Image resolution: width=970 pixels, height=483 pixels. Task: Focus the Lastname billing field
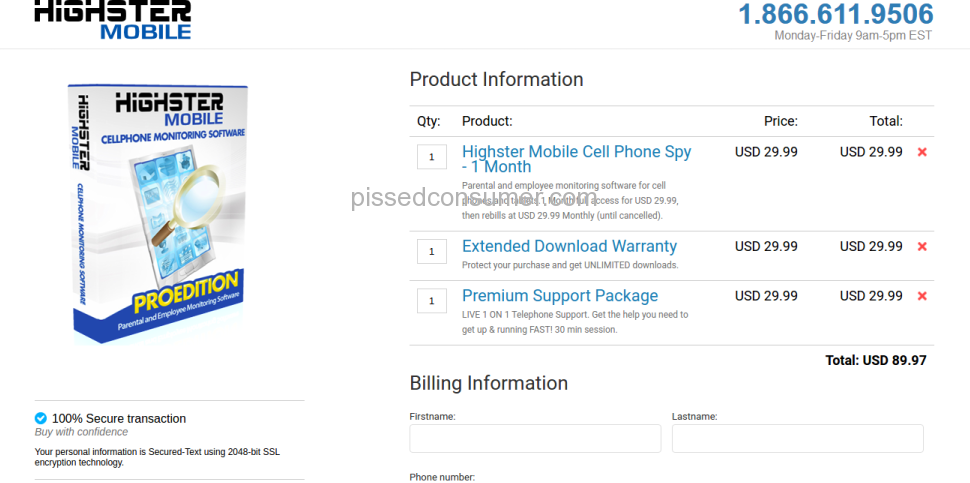tap(797, 438)
